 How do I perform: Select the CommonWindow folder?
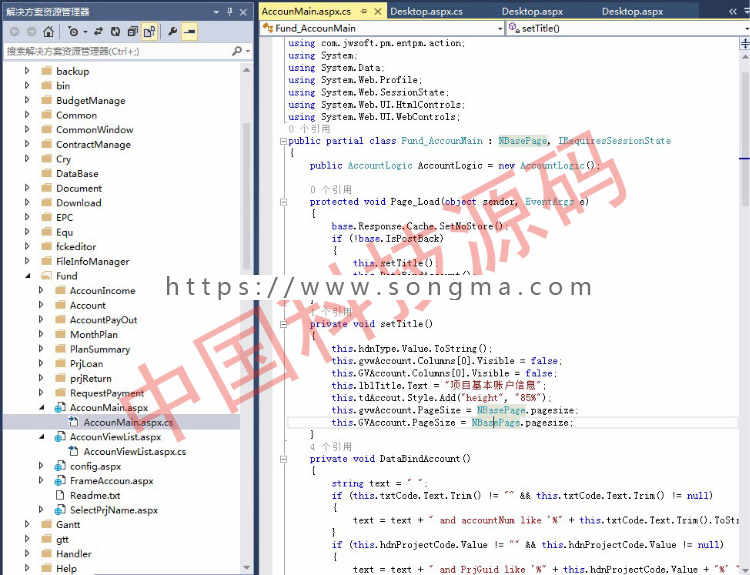pos(95,130)
